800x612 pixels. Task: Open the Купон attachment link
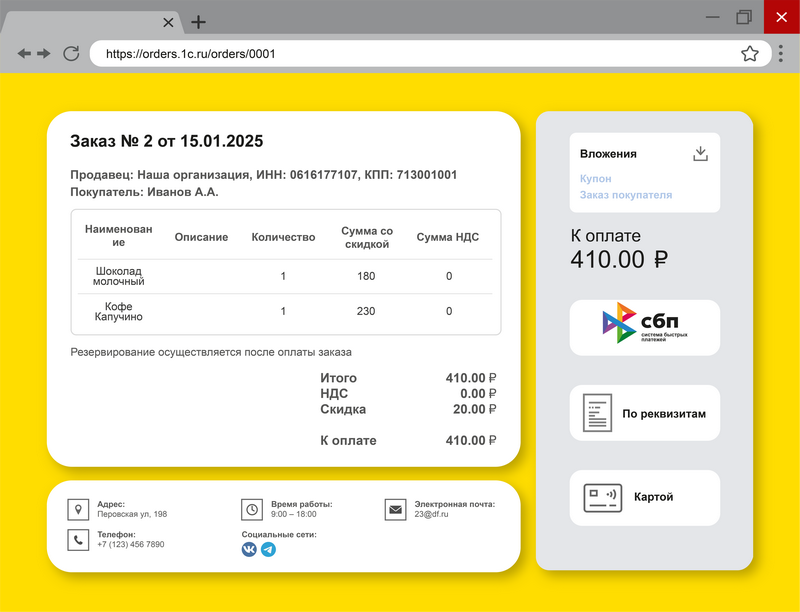(595, 178)
